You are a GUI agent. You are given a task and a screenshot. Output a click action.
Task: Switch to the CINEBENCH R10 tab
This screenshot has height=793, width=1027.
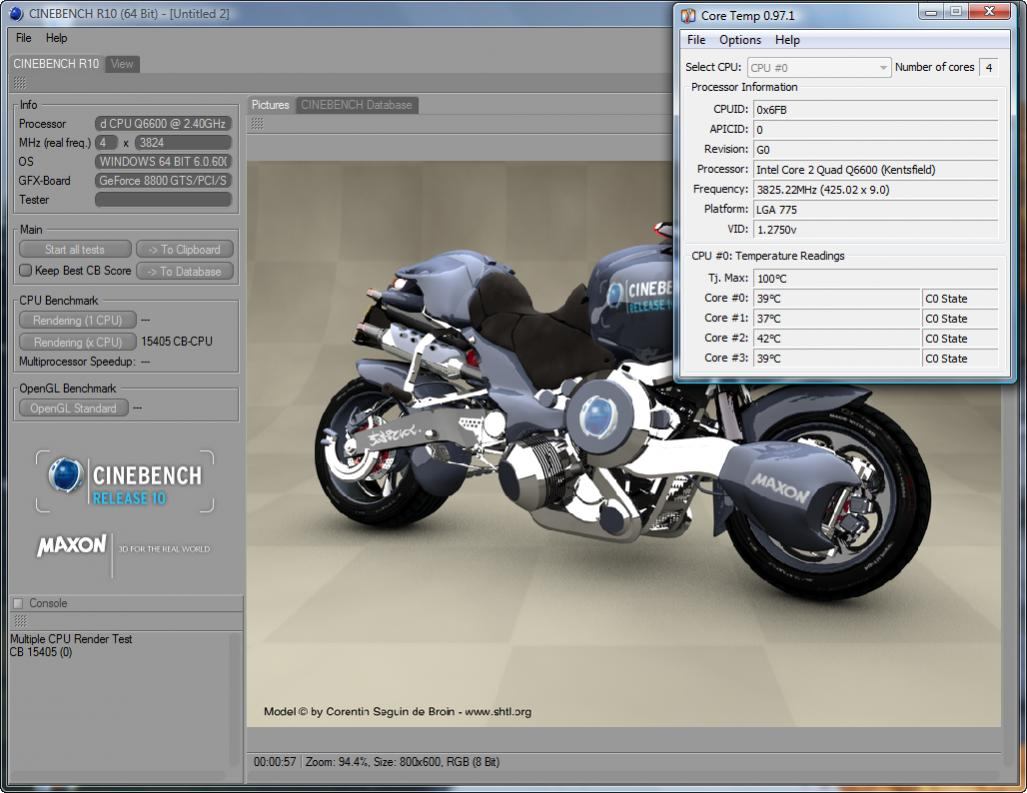click(x=56, y=64)
